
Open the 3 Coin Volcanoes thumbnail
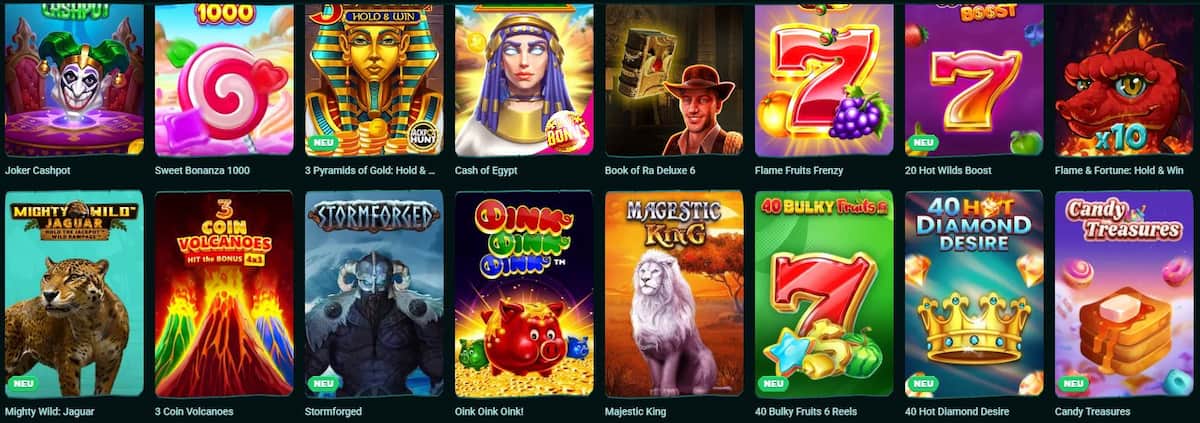pos(224,293)
